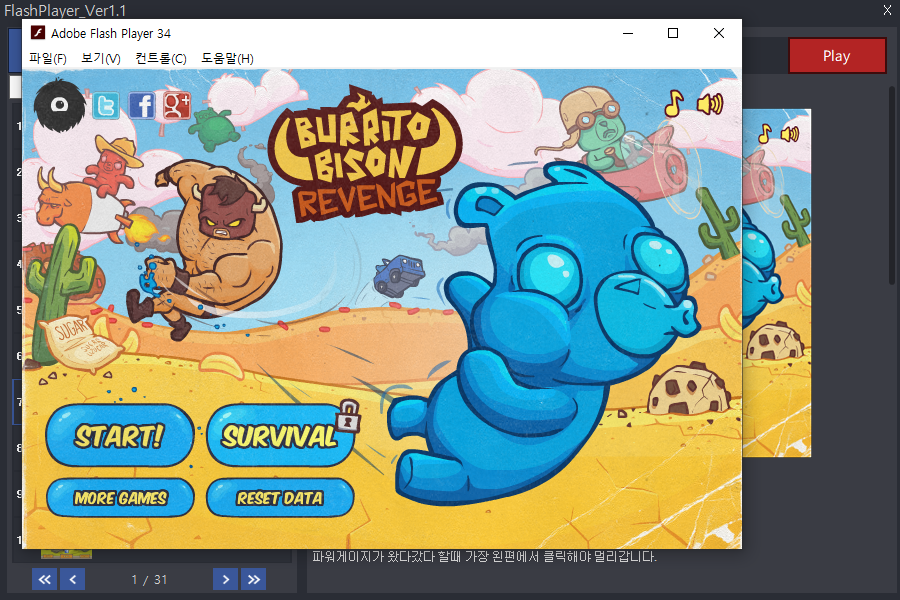Toggle game music with the note icon
The image size is (900, 600).
[x=674, y=104]
